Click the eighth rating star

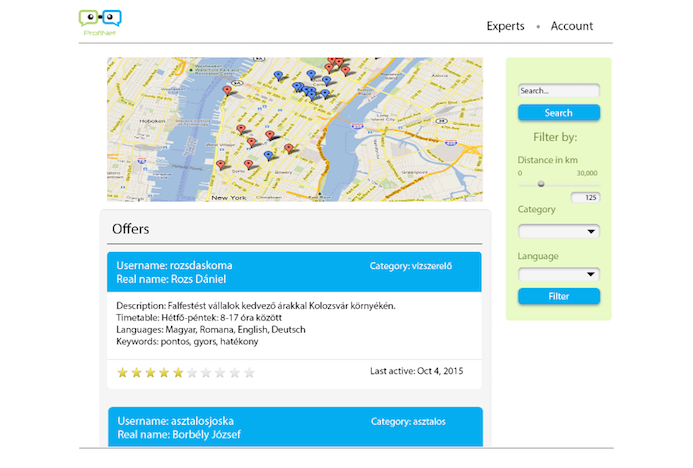tap(221, 373)
